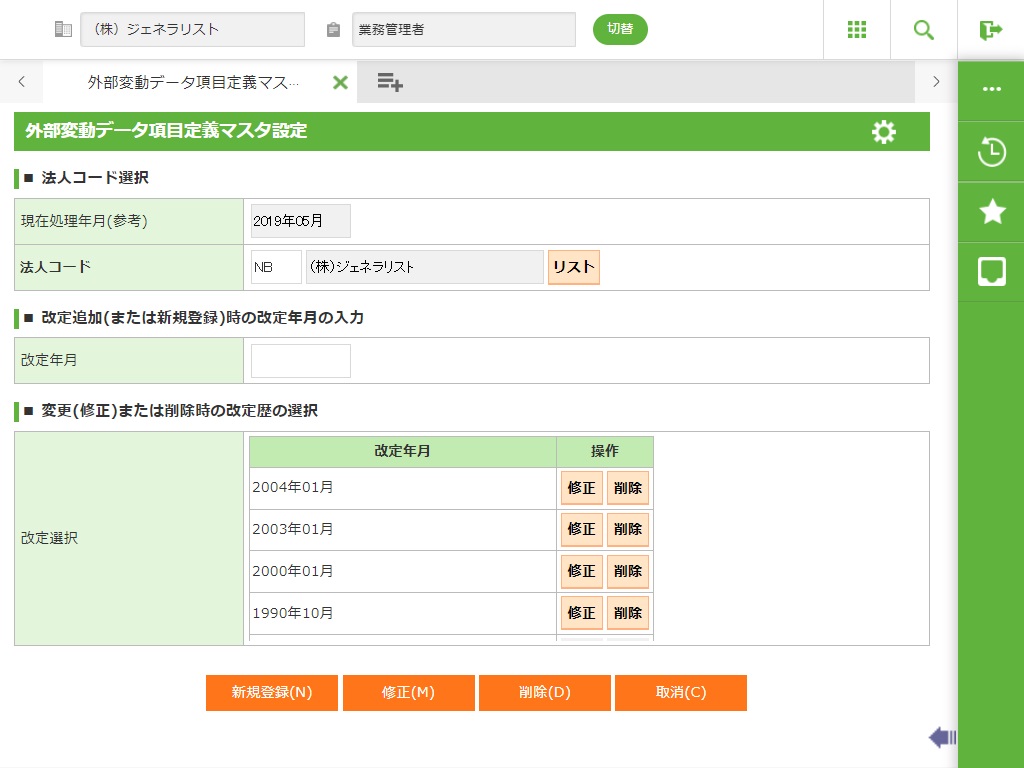Screen dimensions: 1024x768
Task: Click the search magnifier icon
Action: click(x=924, y=30)
